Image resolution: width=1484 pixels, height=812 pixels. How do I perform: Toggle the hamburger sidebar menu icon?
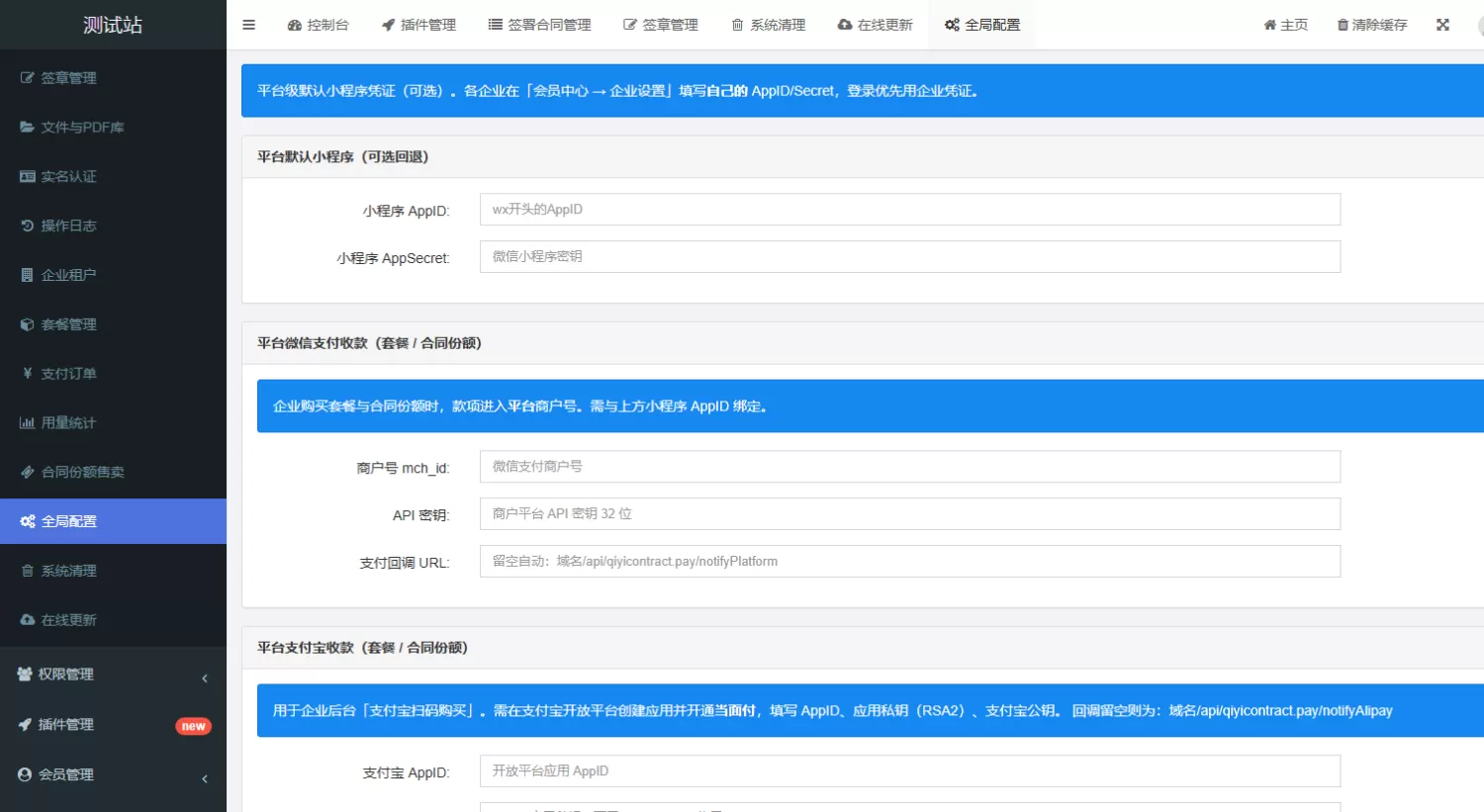click(x=249, y=25)
